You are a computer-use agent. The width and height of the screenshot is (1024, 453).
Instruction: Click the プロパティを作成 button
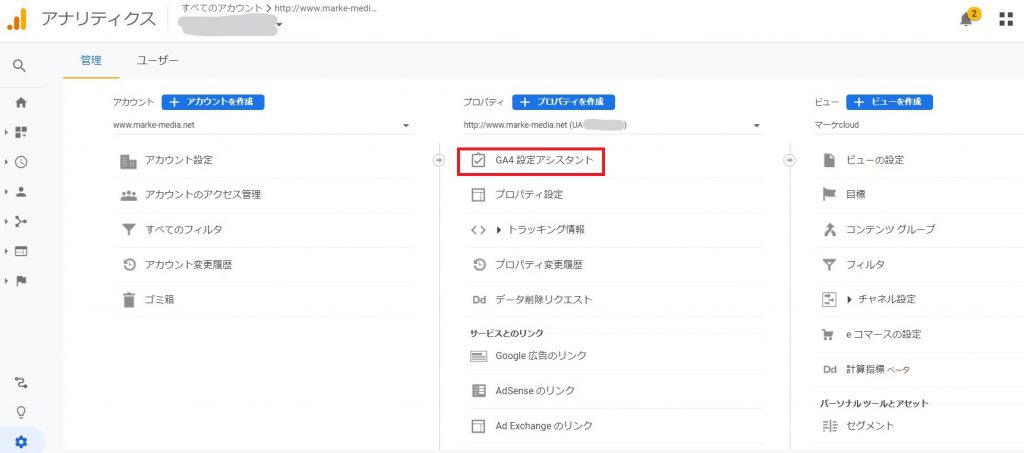coord(563,102)
